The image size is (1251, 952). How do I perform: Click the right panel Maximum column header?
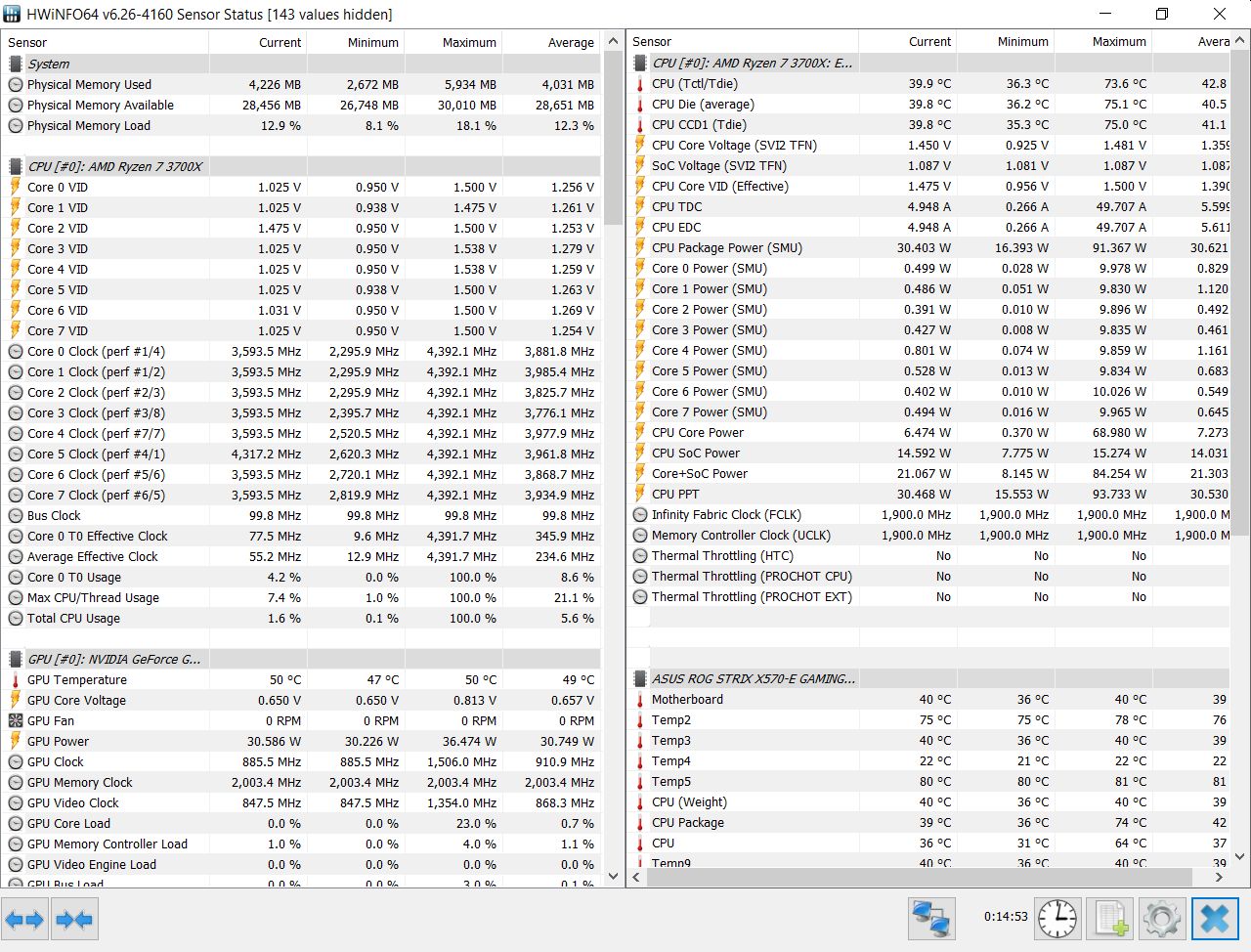pyautogui.click(x=1102, y=41)
